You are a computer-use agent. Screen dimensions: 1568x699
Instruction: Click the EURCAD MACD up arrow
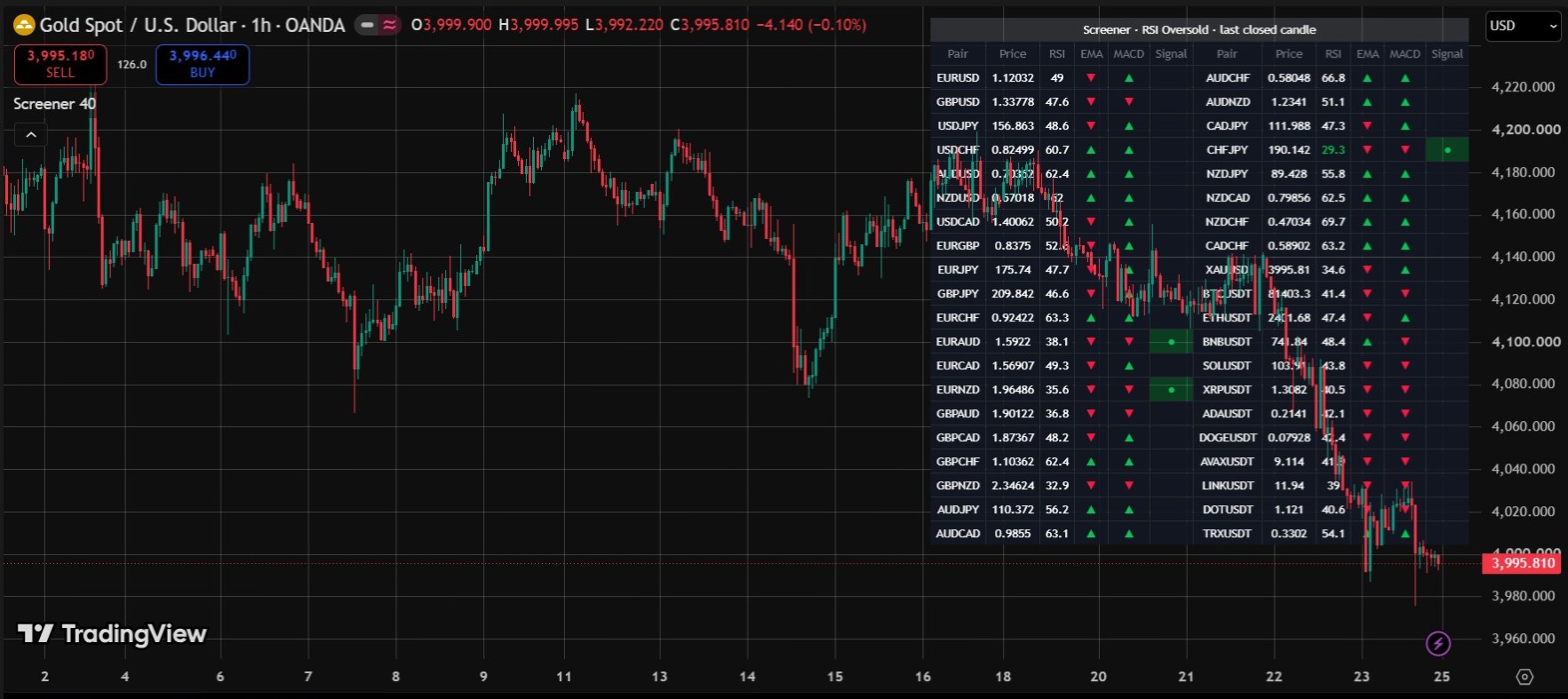[1128, 366]
